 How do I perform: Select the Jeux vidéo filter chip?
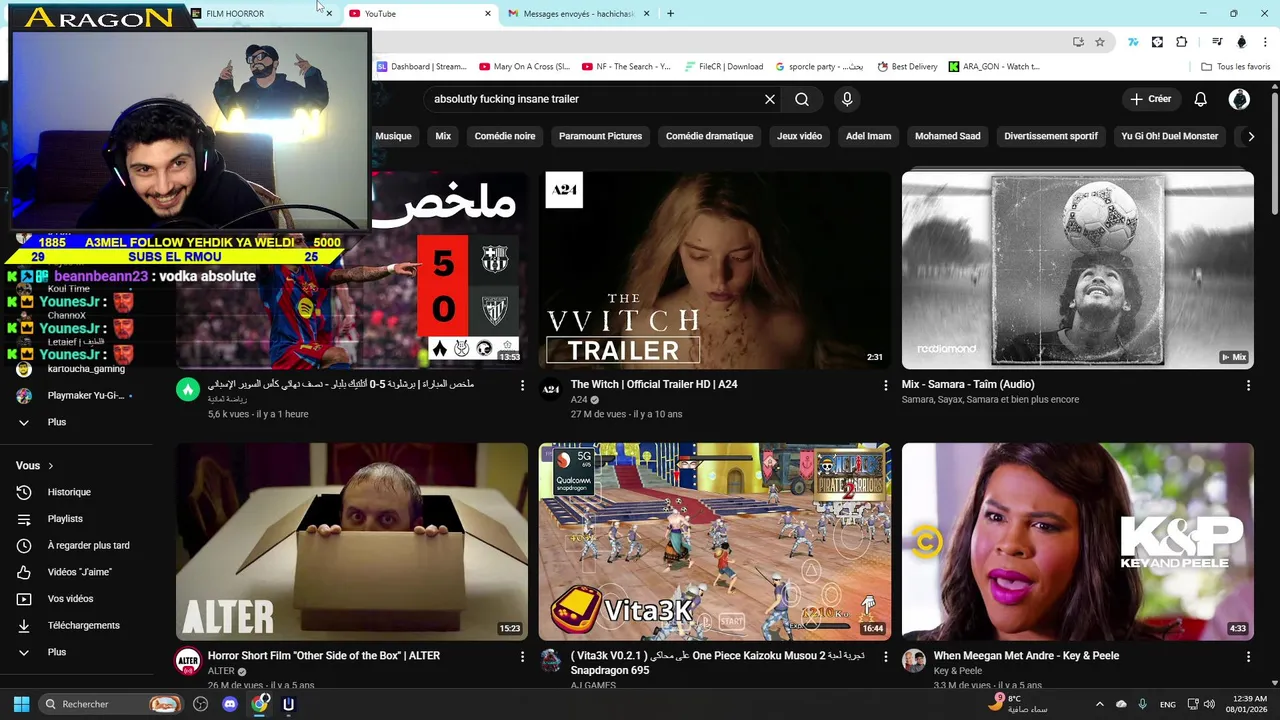click(799, 136)
